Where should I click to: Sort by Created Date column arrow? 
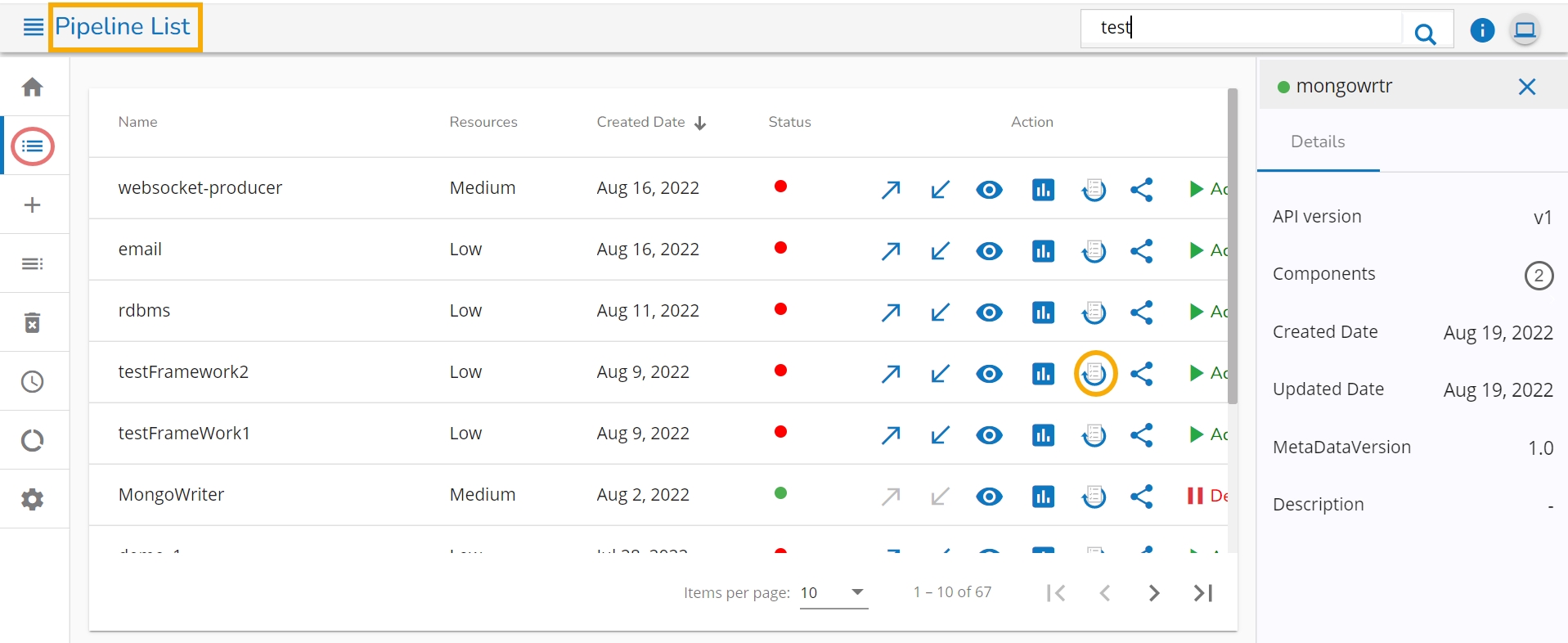point(700,123)
